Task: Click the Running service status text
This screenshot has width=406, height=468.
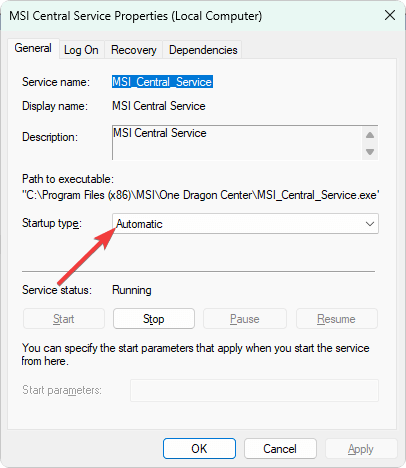Action: tap(132, 290)
